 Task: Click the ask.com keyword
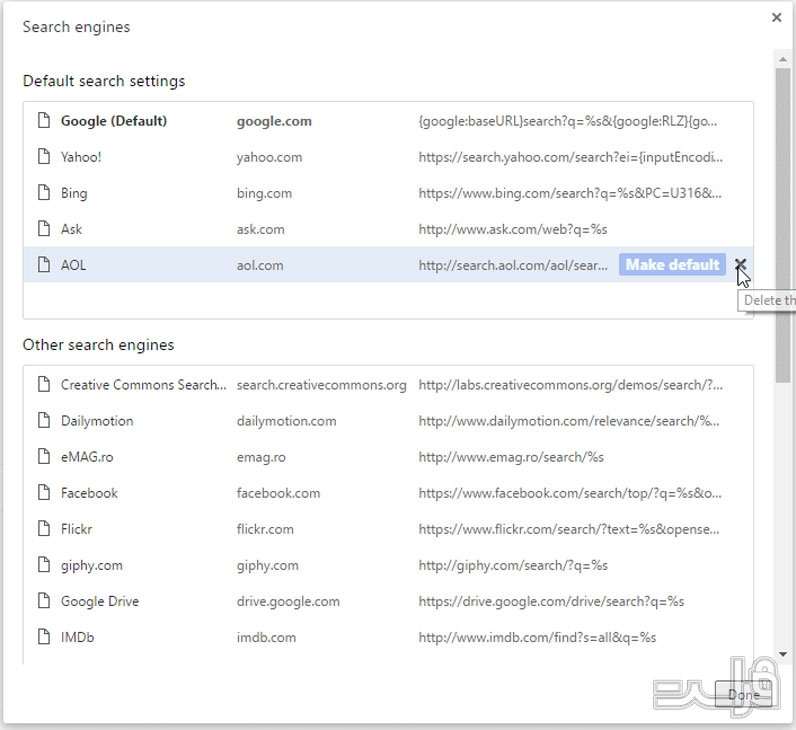pyautogui.click(x=260, y=230)
